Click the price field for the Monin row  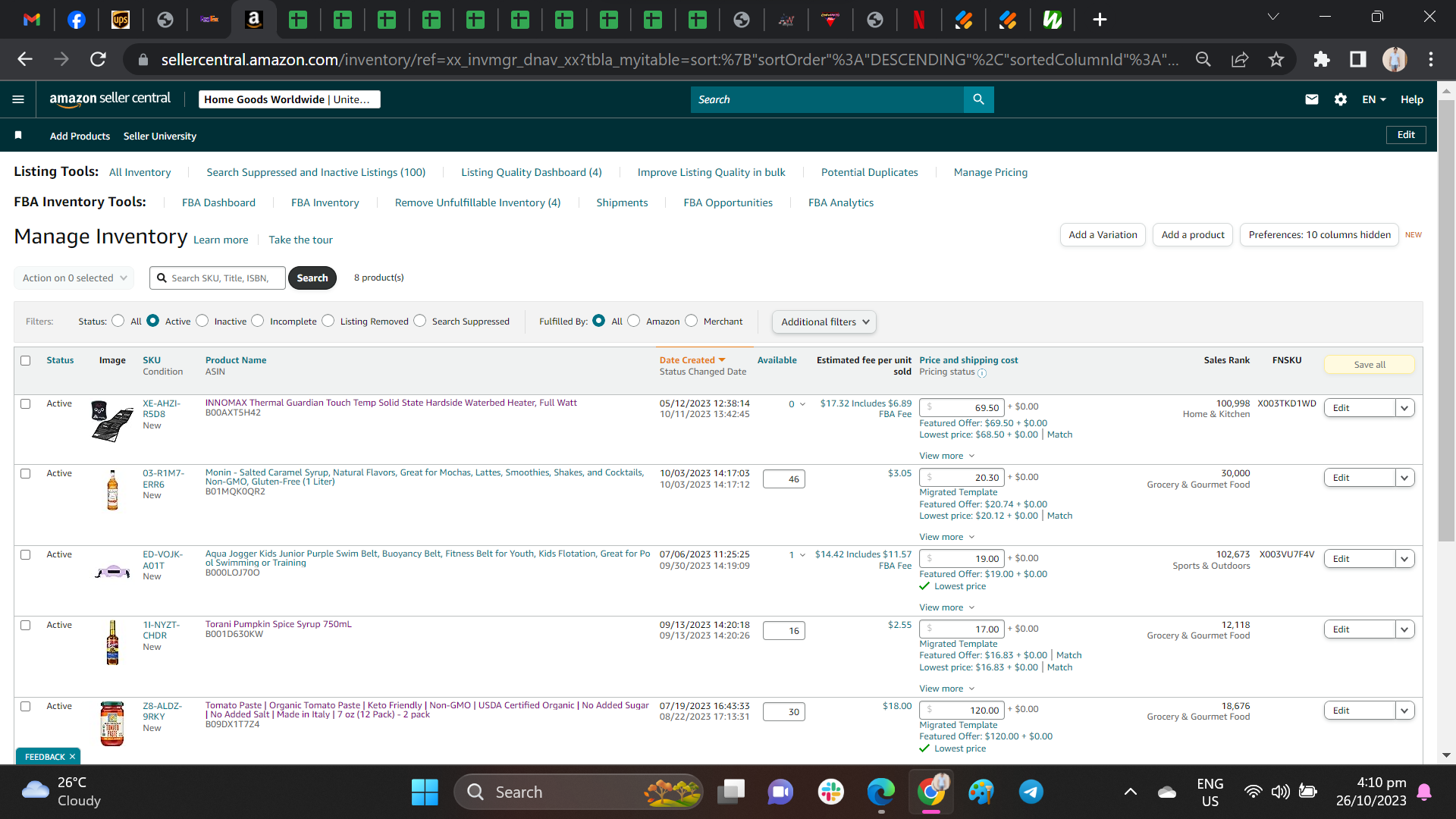pos(962,478)
